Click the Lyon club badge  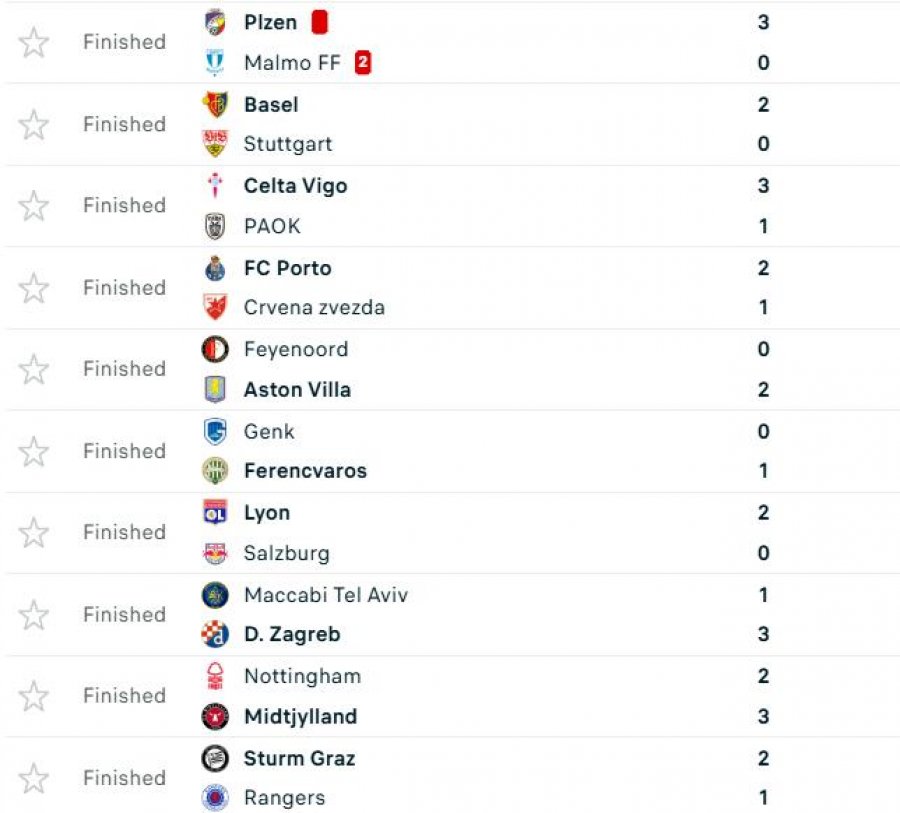[215, 513]
